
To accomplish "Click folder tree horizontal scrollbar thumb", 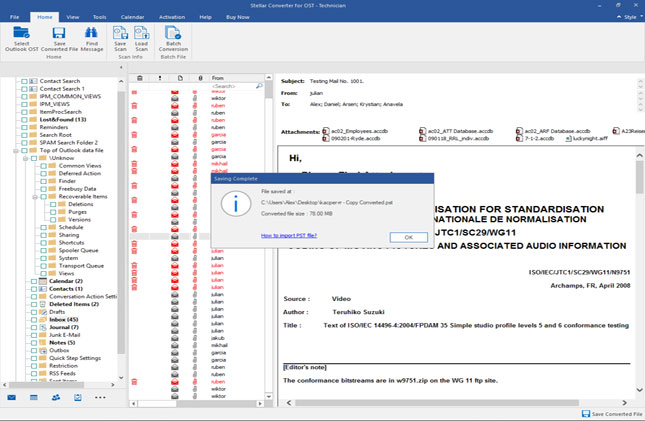I will click(46, 385).
